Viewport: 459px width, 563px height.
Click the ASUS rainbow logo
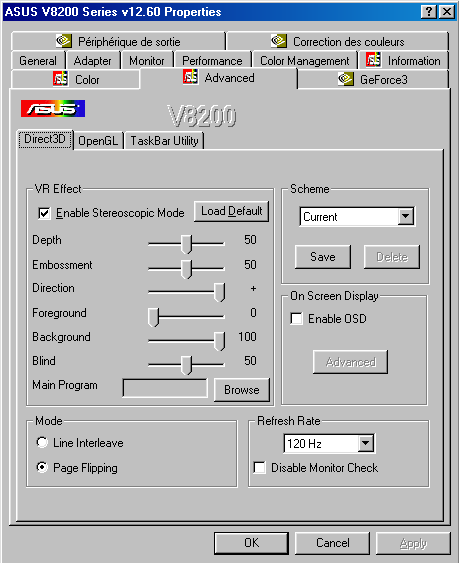click(53, 108)
